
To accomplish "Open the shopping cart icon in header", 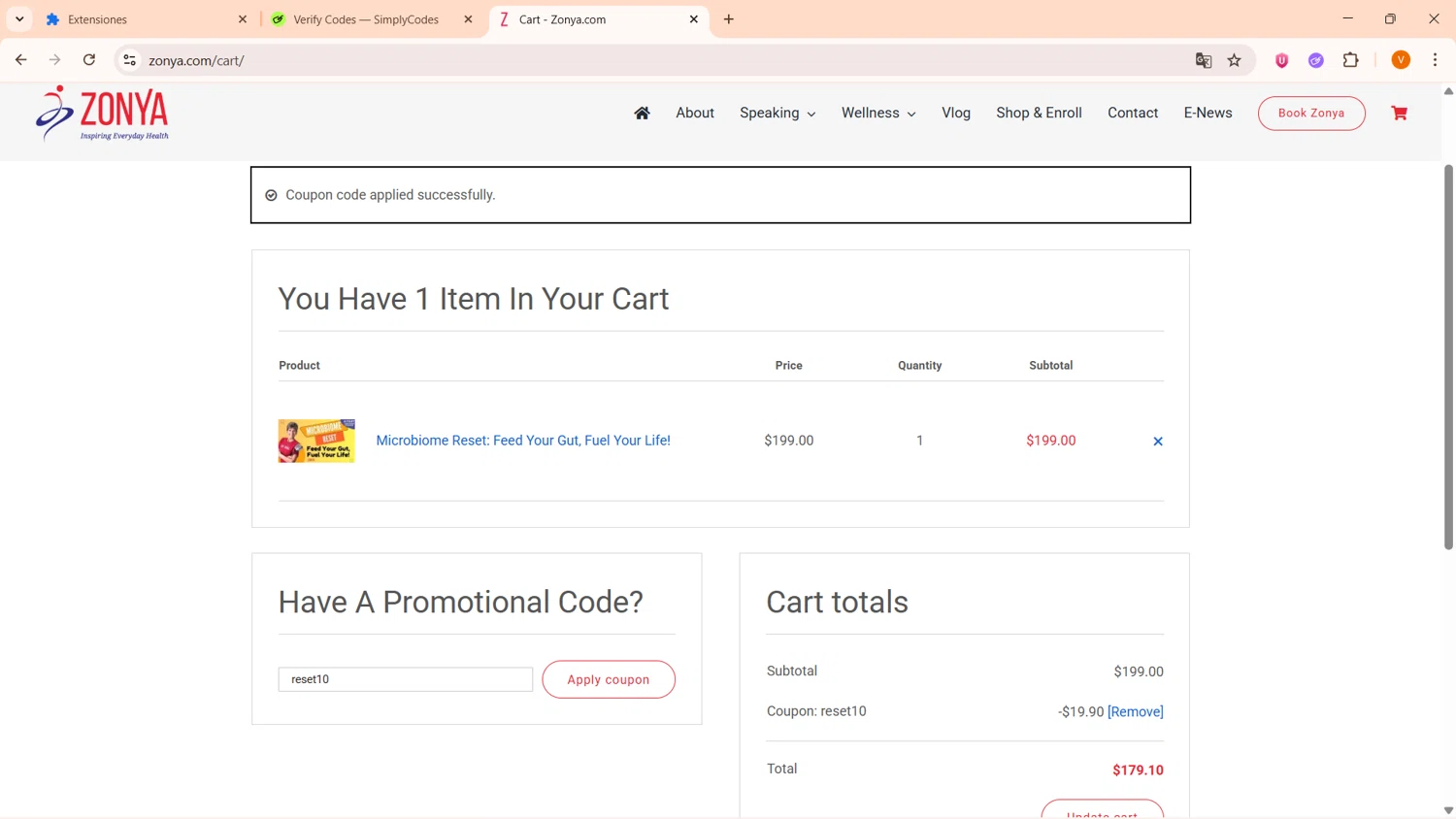I will coord(1399,114).
